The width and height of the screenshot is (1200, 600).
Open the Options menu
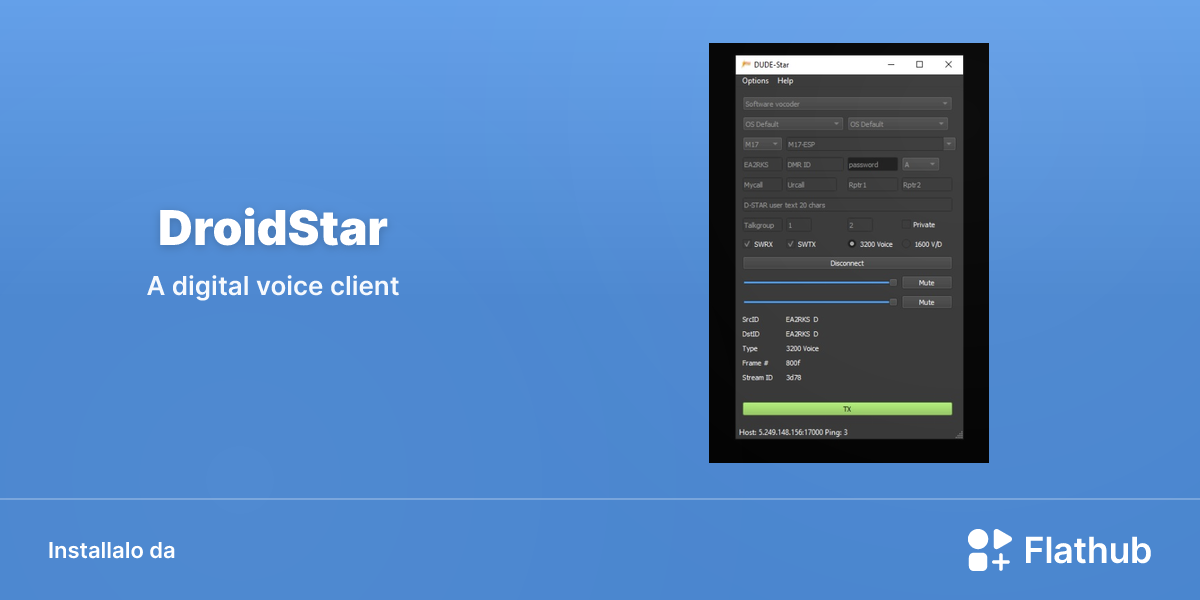[x=755, y=81]
